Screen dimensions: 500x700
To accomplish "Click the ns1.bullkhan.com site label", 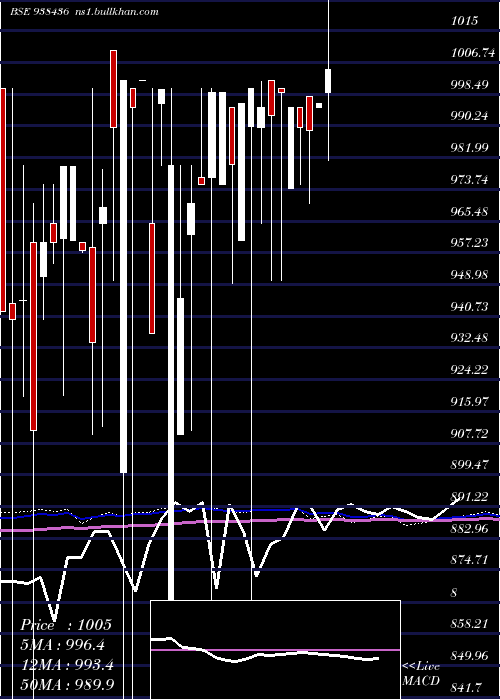I will click(118, 12).
